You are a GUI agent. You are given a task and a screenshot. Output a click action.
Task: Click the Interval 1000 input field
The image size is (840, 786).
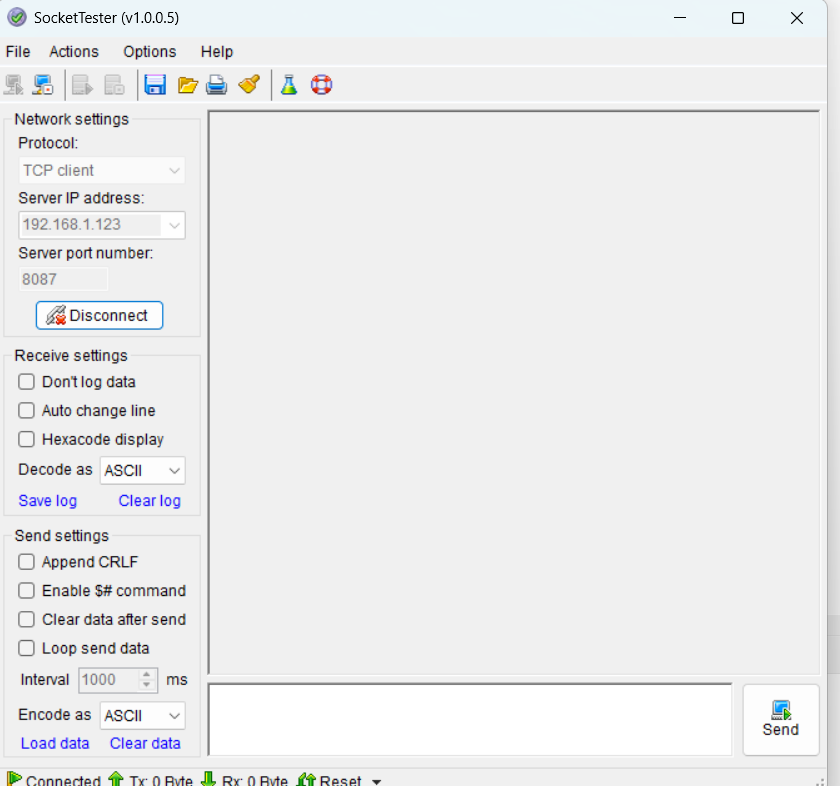pos(109,679)
